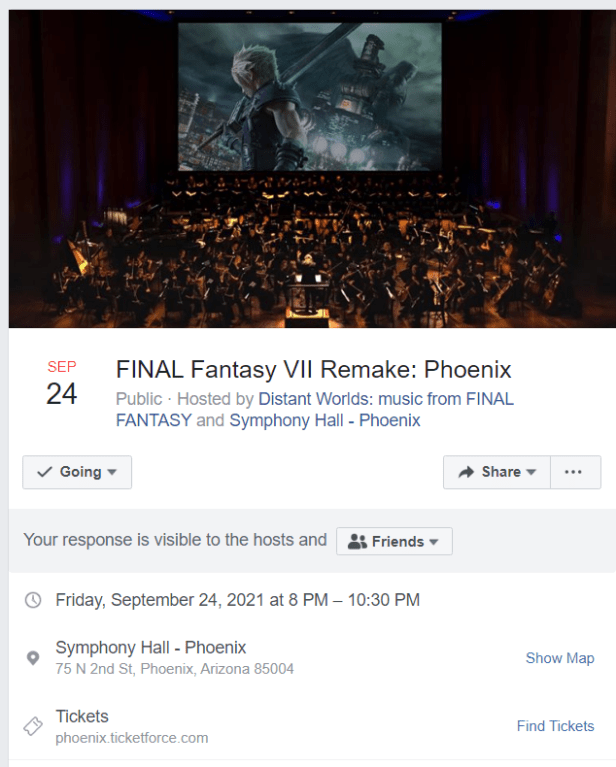Image resolution: width=616 pixels, height=767 pixels.
Task: Click the checkmark icon on Going
Action: 44,472
